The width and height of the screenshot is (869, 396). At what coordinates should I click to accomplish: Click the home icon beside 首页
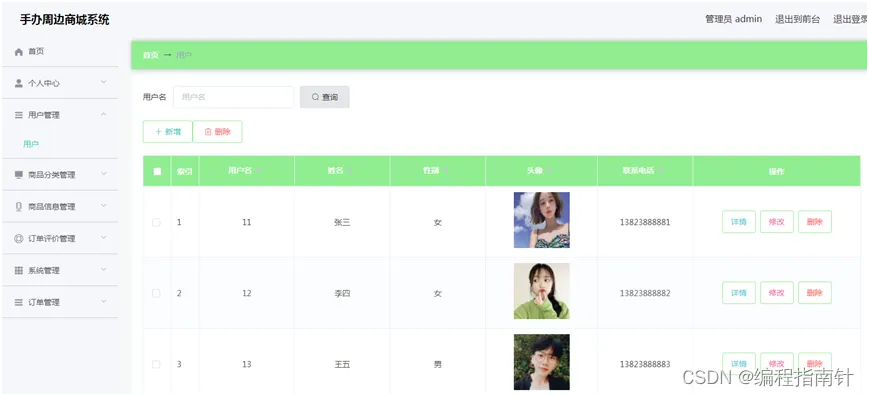[x=19, y=52]
